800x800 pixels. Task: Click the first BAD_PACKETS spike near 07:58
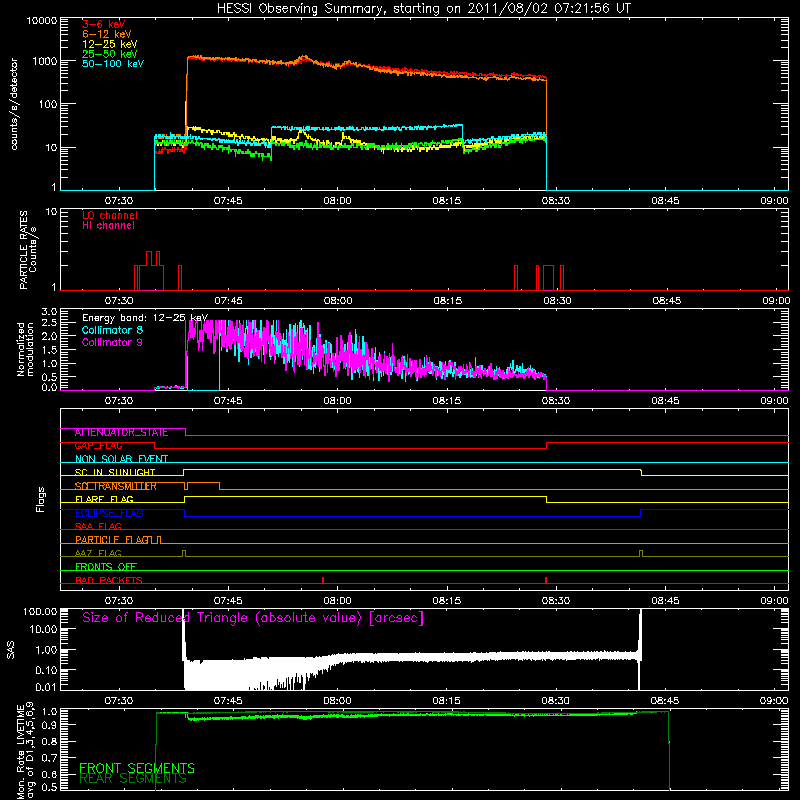(x=323, y=580)
